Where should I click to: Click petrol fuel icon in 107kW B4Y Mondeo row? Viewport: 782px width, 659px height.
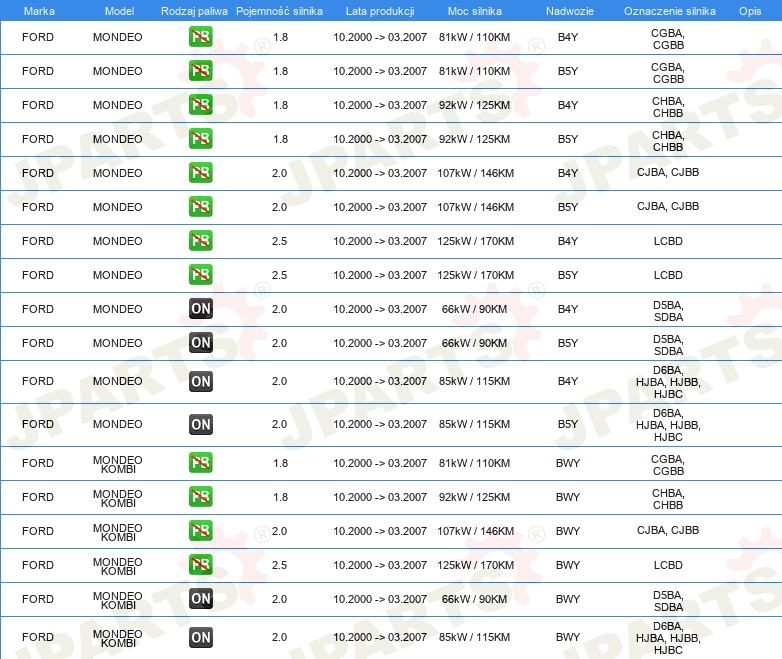click(200, 173)
